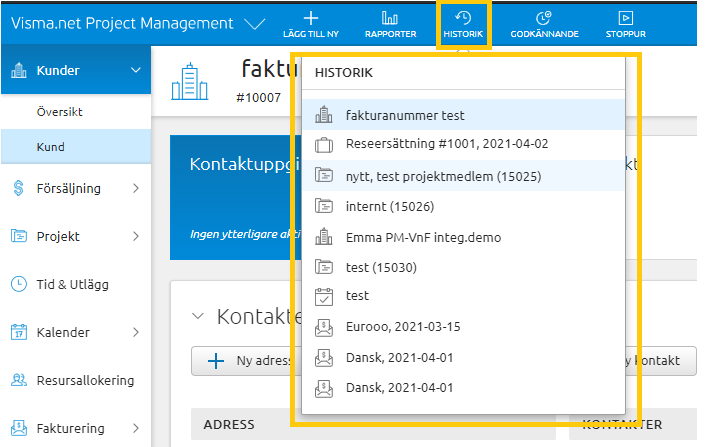Open test (15030) history entry
Screen dimensions: 708x447
[x=463, y=267]
